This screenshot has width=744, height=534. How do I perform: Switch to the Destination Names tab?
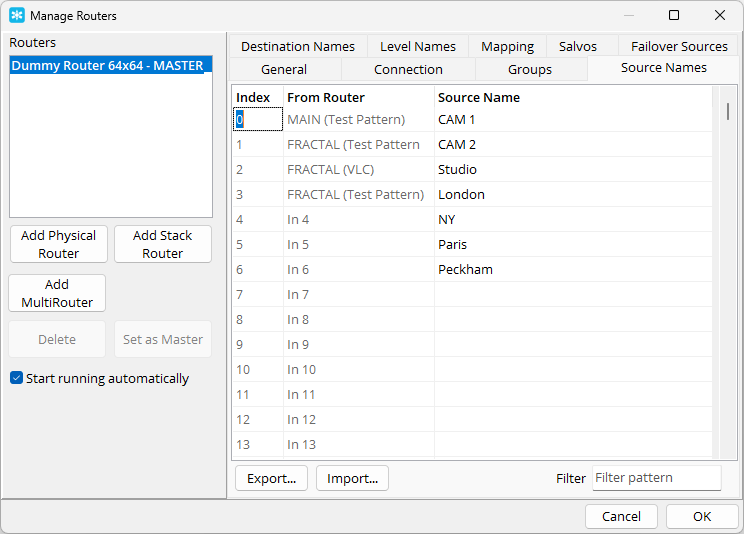pyautogui.click(x=298, y=47)
